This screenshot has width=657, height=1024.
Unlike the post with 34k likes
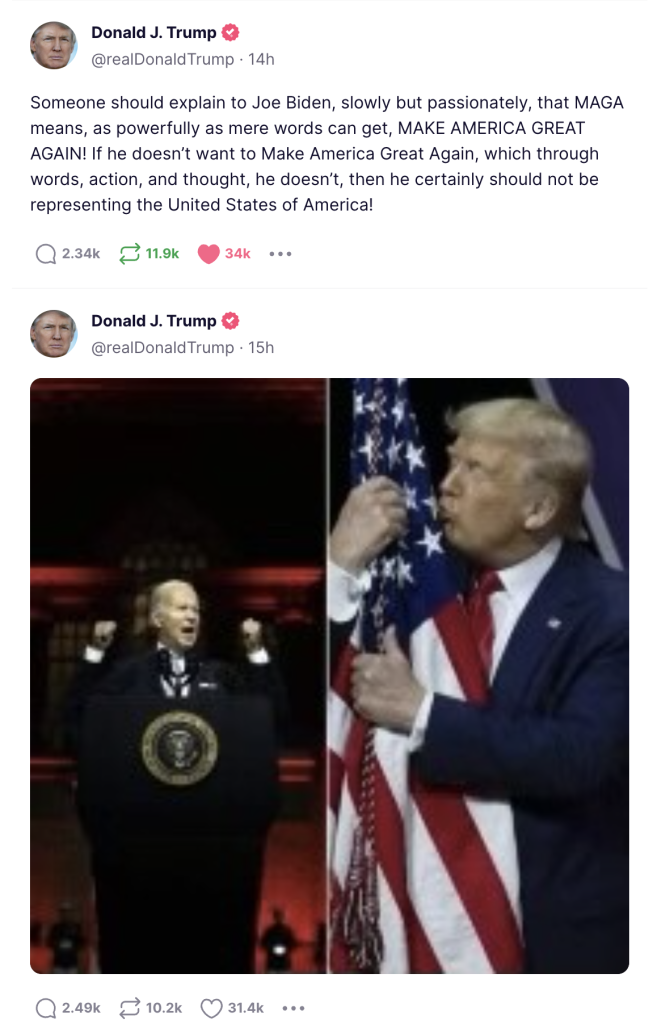[x=209, y=254]
